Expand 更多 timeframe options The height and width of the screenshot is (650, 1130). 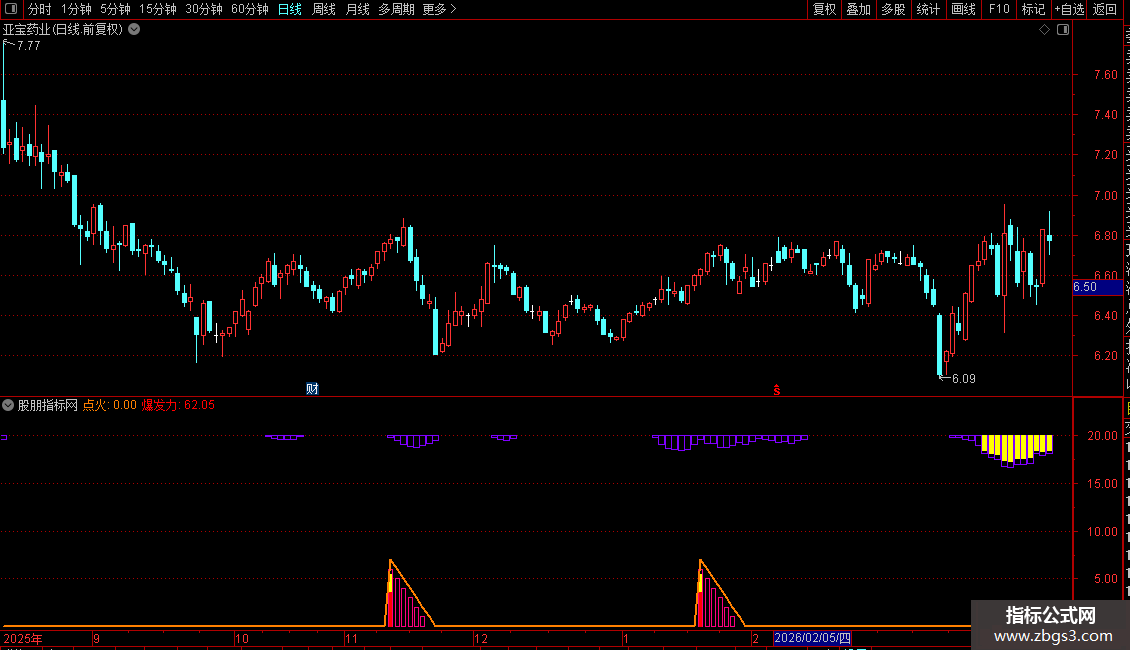[439, 9]
